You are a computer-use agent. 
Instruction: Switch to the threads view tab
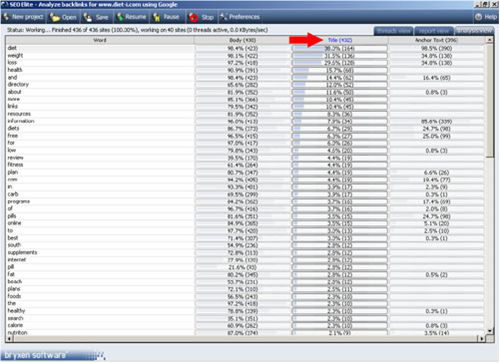394,31
